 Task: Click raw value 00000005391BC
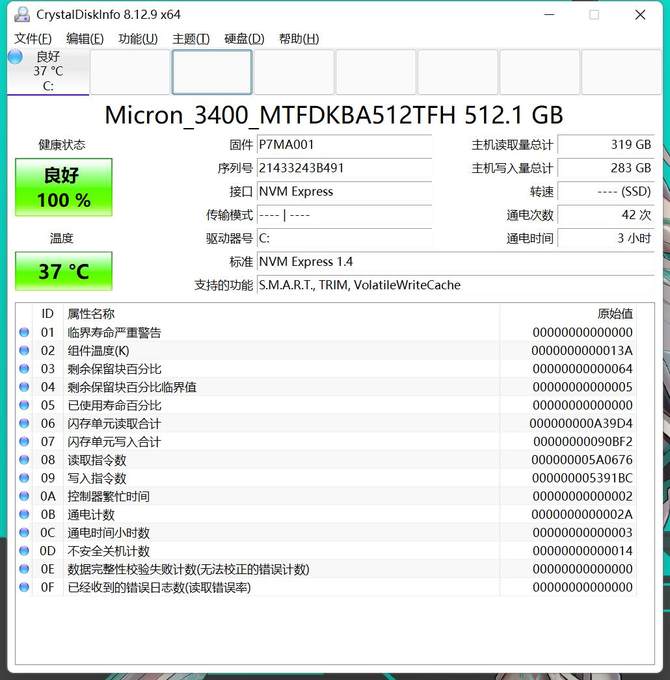582,478
